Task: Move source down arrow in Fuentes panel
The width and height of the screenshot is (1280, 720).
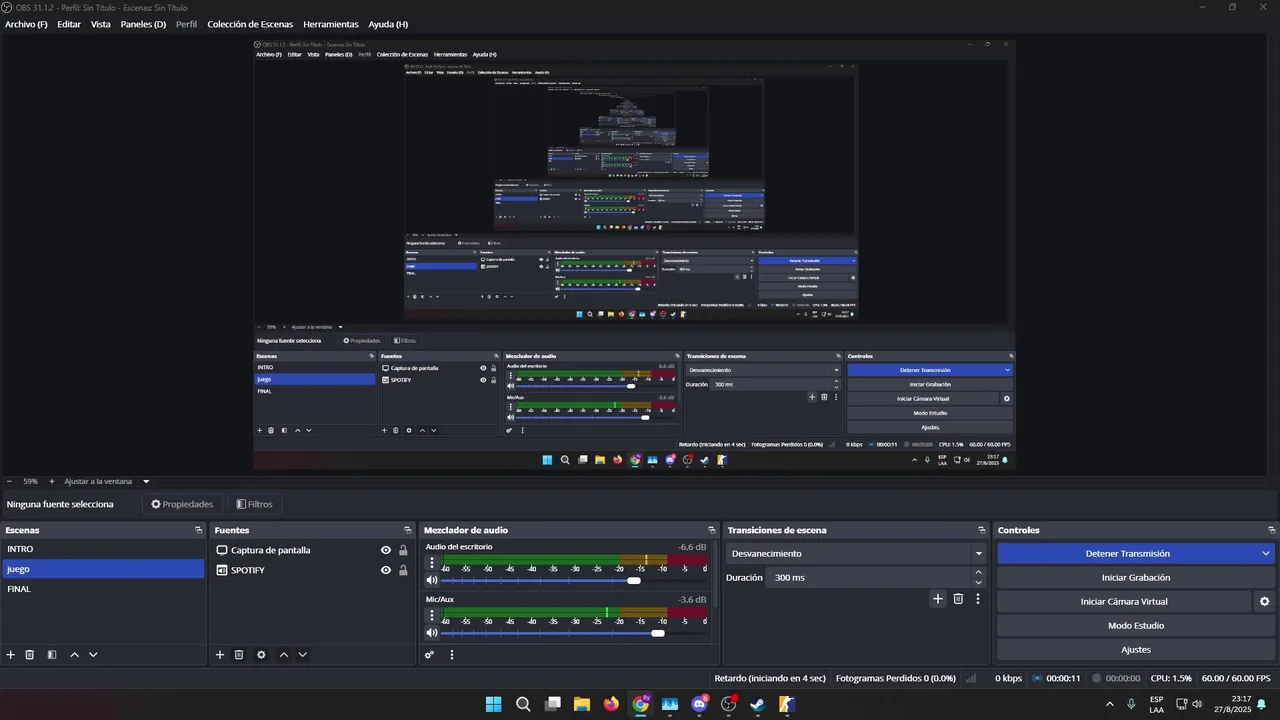Action: click(x=302, y=655)
